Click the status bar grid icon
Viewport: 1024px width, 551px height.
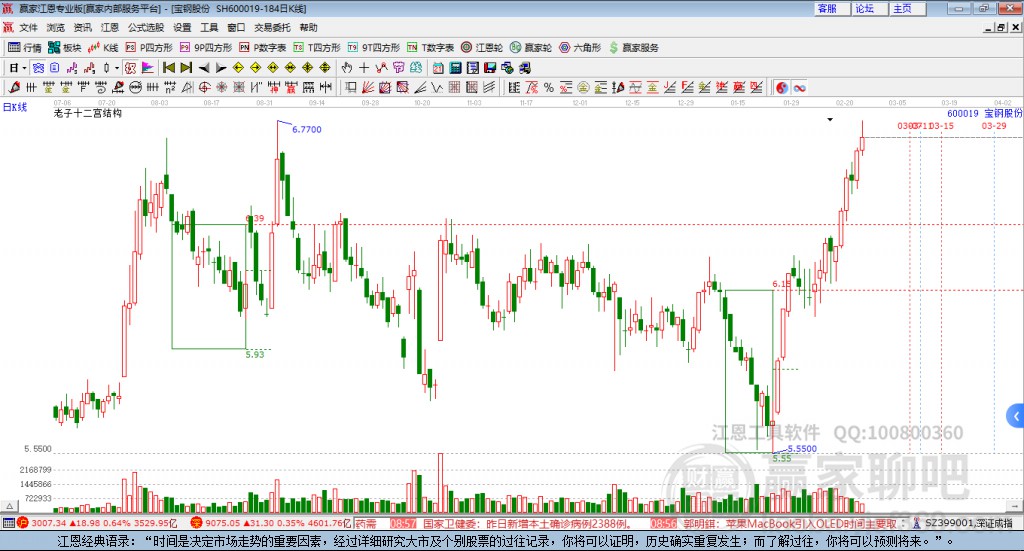coord(8,523)
